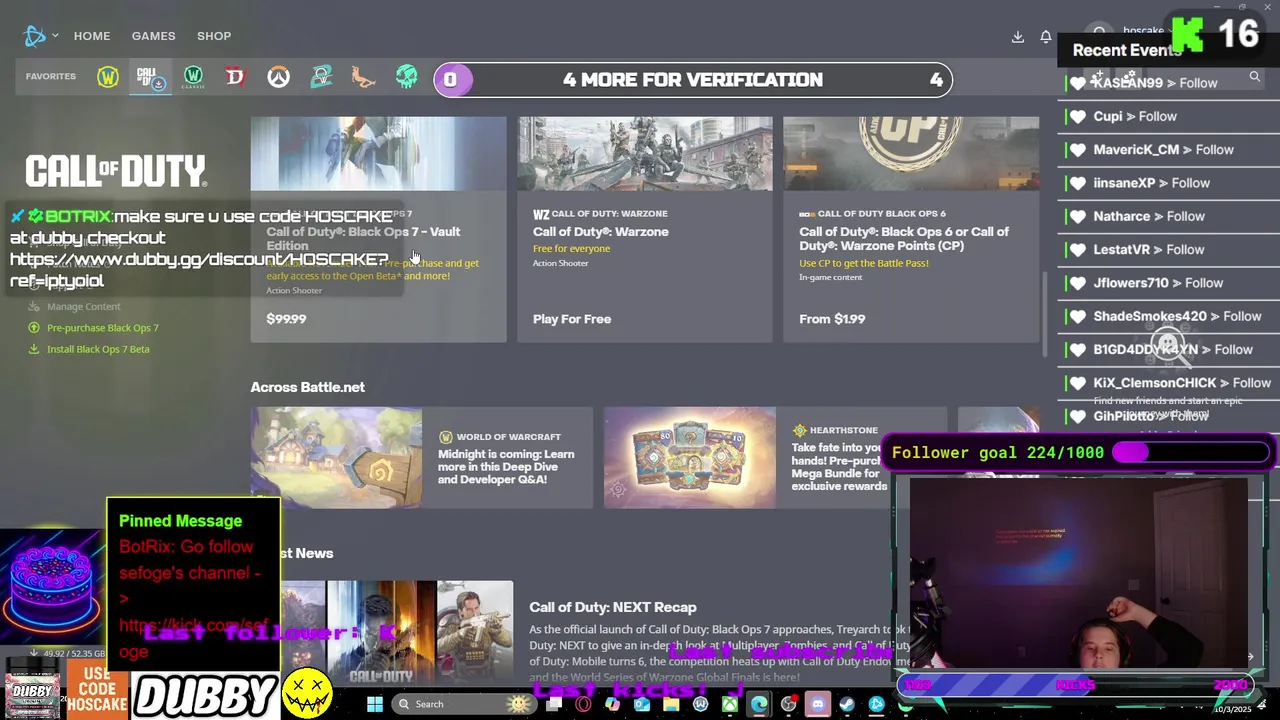This screenshot has height=720, width=1280.
Task: Select the Overwatch favorite icon
Action: coord(278,77)
